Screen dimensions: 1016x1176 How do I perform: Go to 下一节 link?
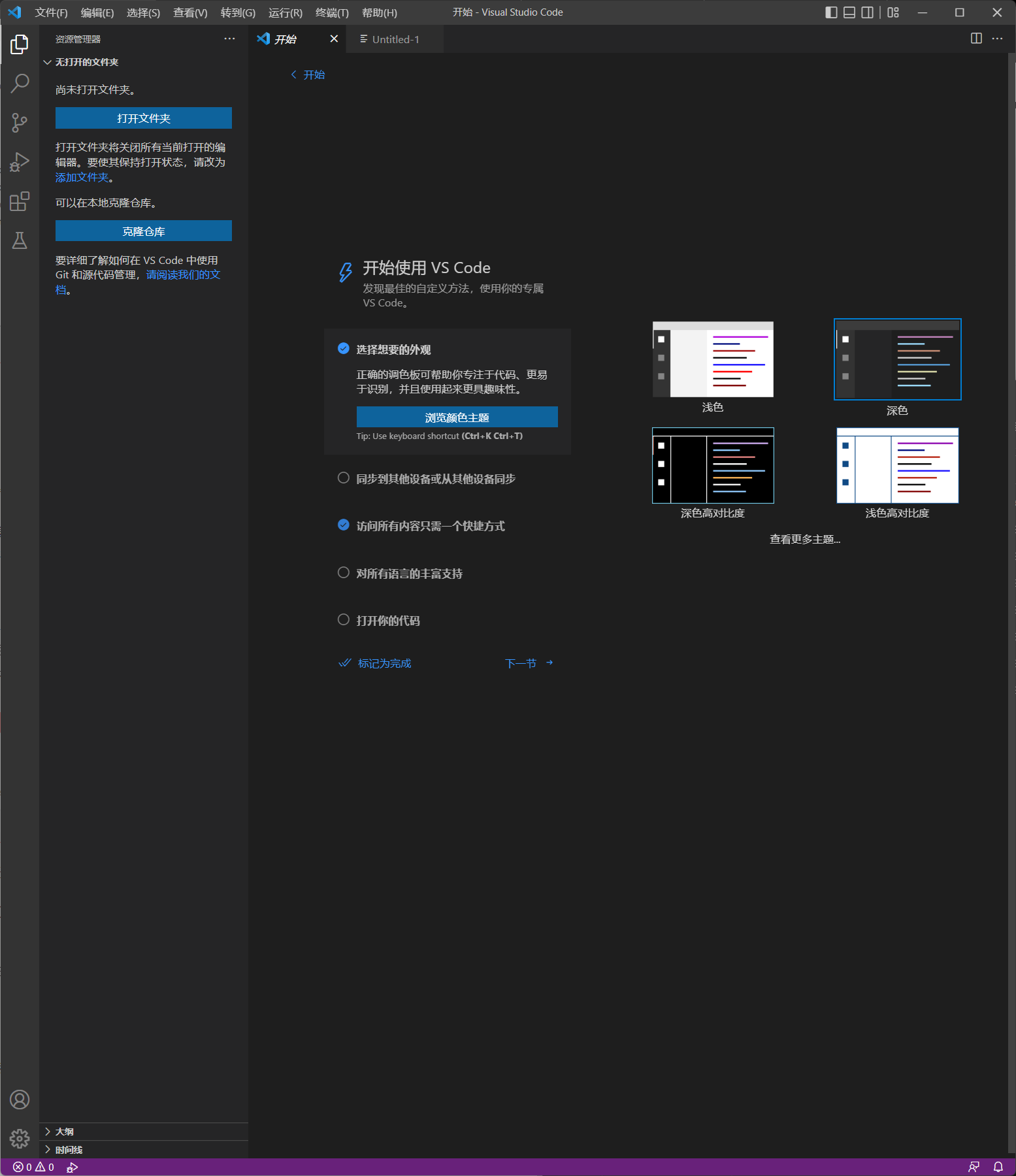pyautogui.click(x=530, y=663)
